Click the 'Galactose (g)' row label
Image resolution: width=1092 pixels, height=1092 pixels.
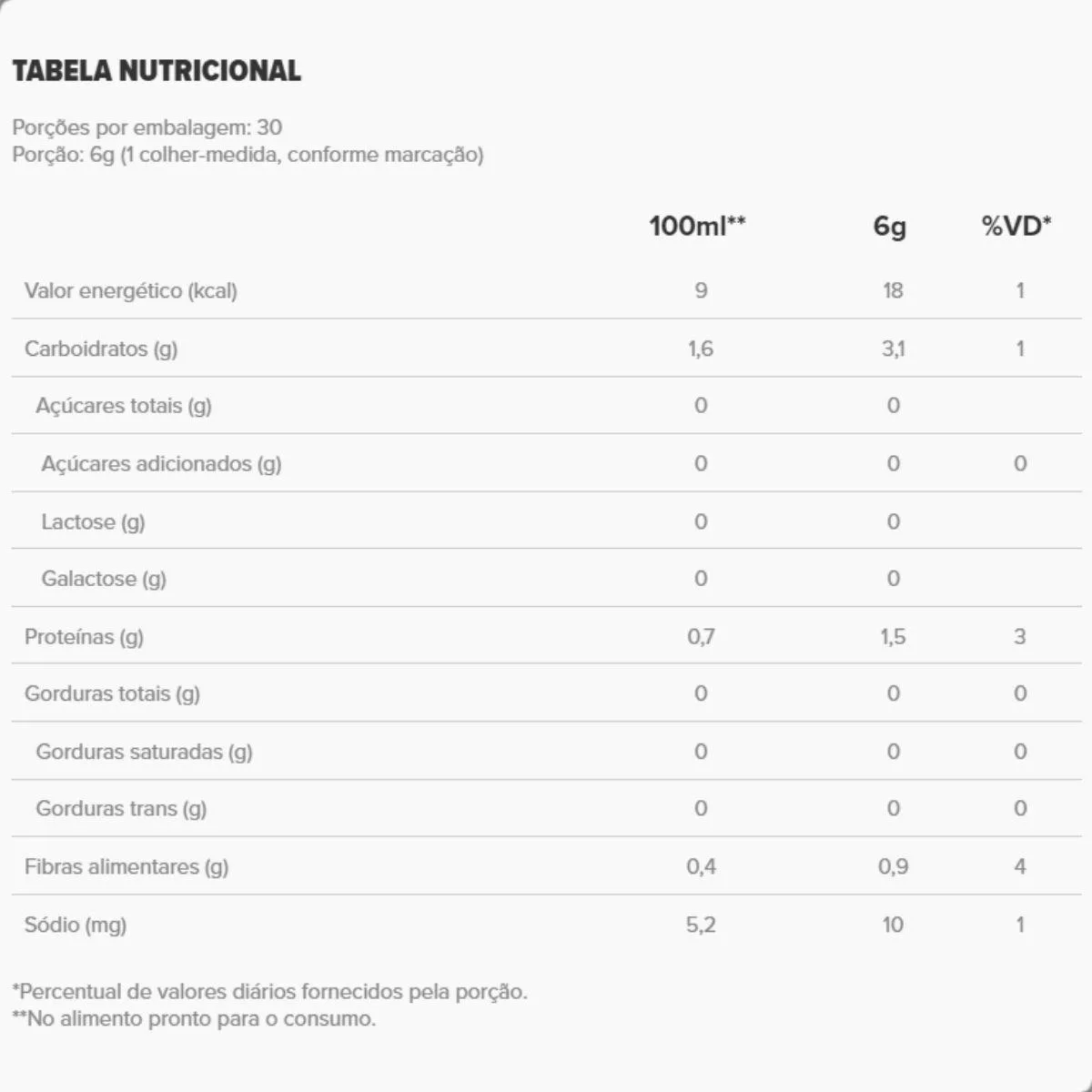[104, 579]
